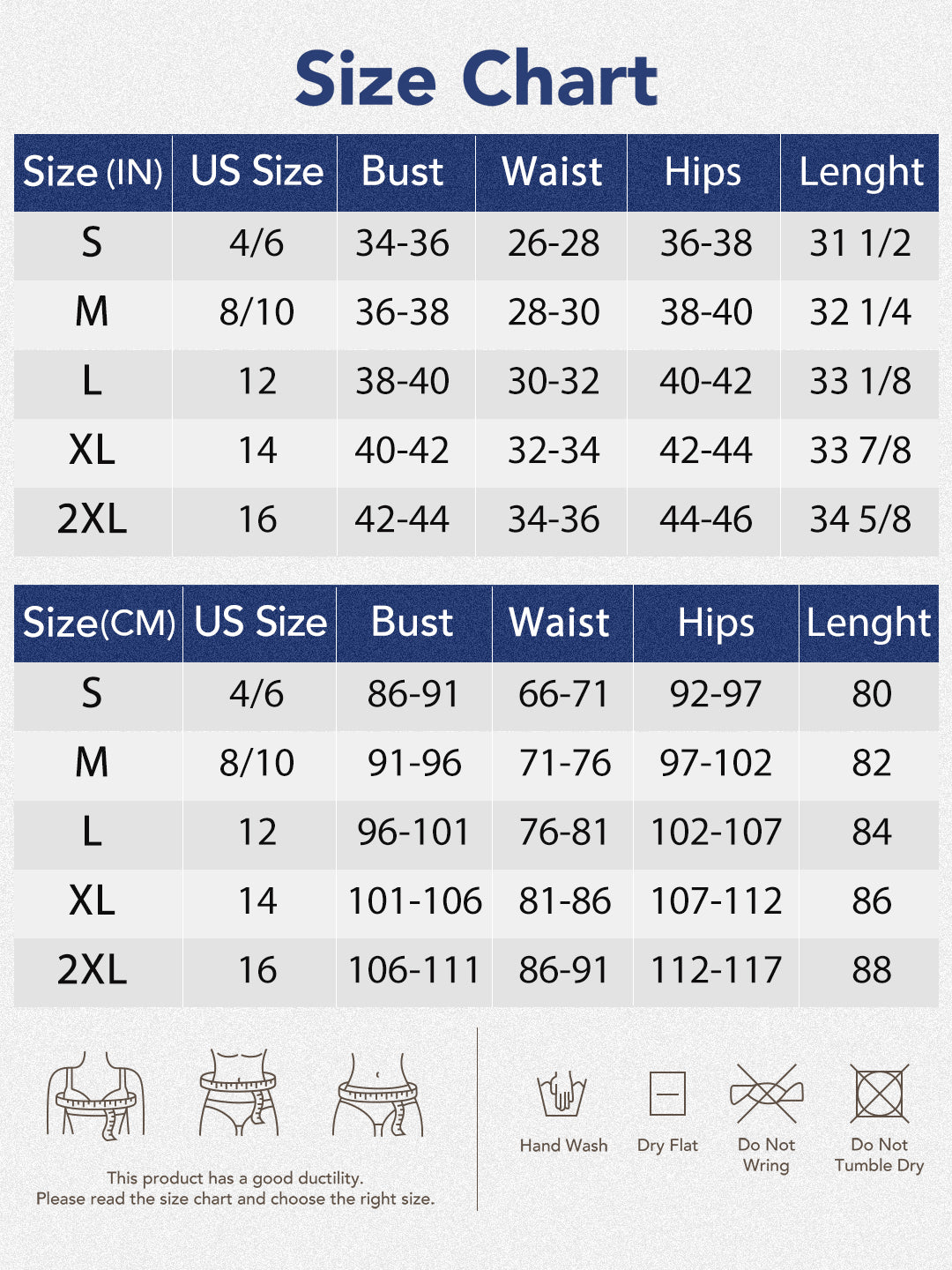Click the Do Not Wring icon

(766, 1094)
